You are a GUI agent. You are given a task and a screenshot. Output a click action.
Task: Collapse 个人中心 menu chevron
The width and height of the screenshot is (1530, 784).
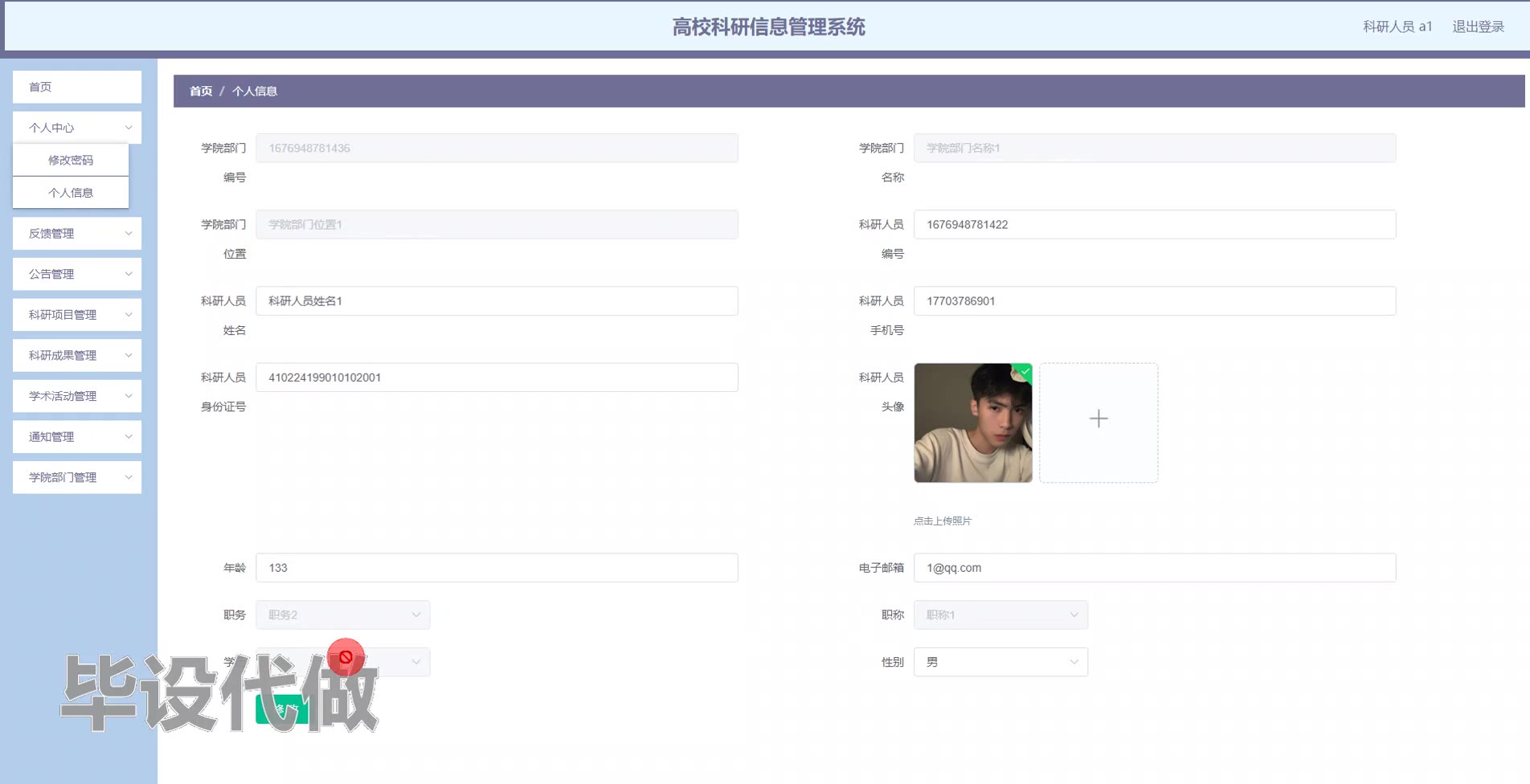coord(129,128)
